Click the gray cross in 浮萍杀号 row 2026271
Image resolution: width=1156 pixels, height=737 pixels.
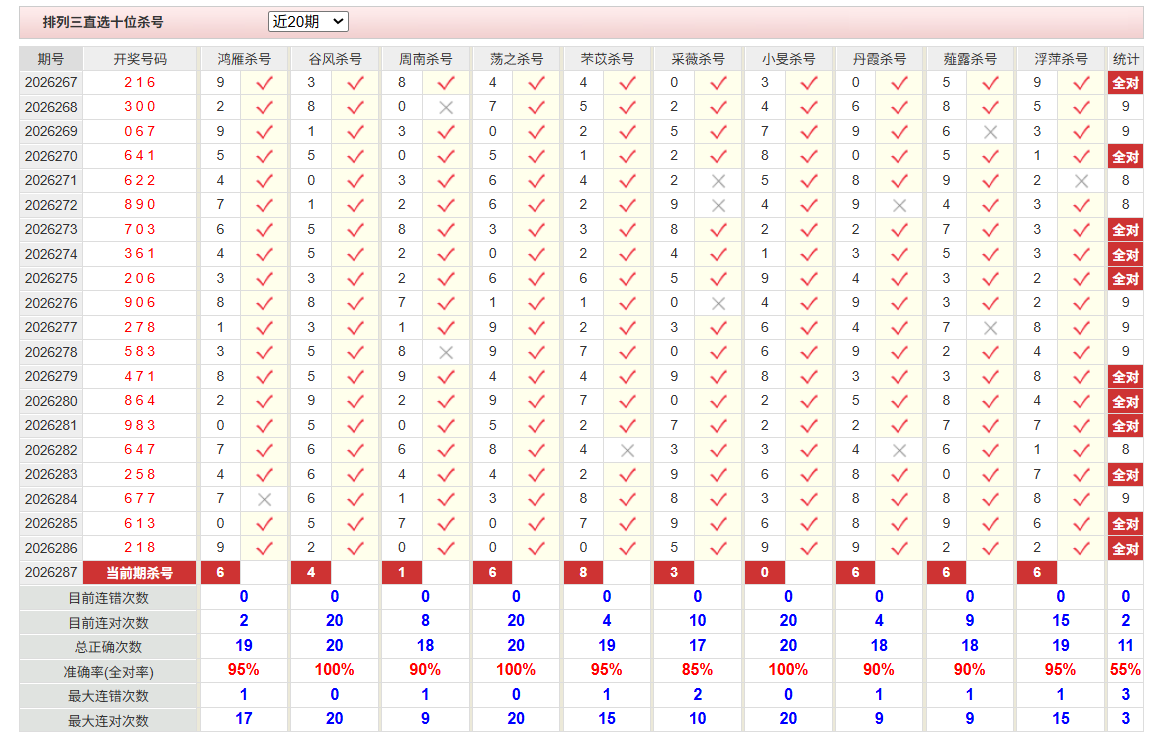(1081, 181)
